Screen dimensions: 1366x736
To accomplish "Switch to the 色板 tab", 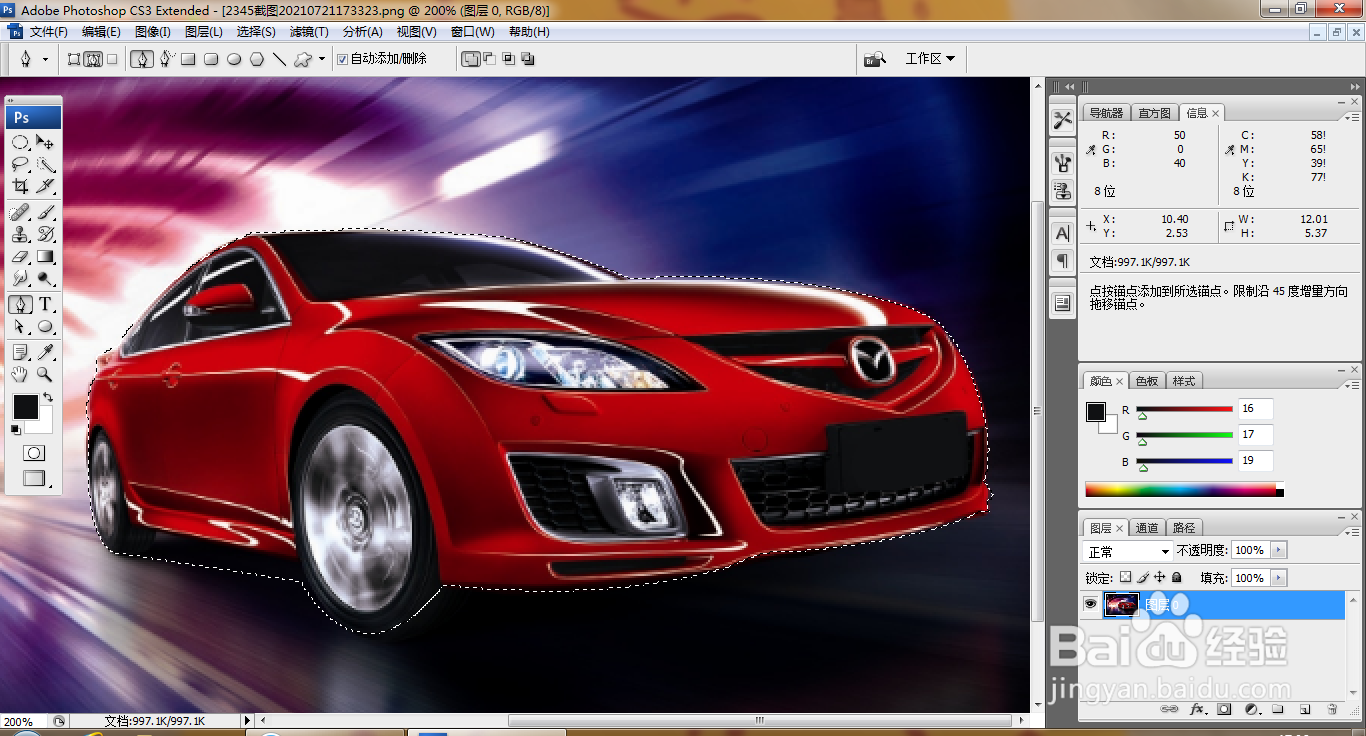I will [1147, 381].
